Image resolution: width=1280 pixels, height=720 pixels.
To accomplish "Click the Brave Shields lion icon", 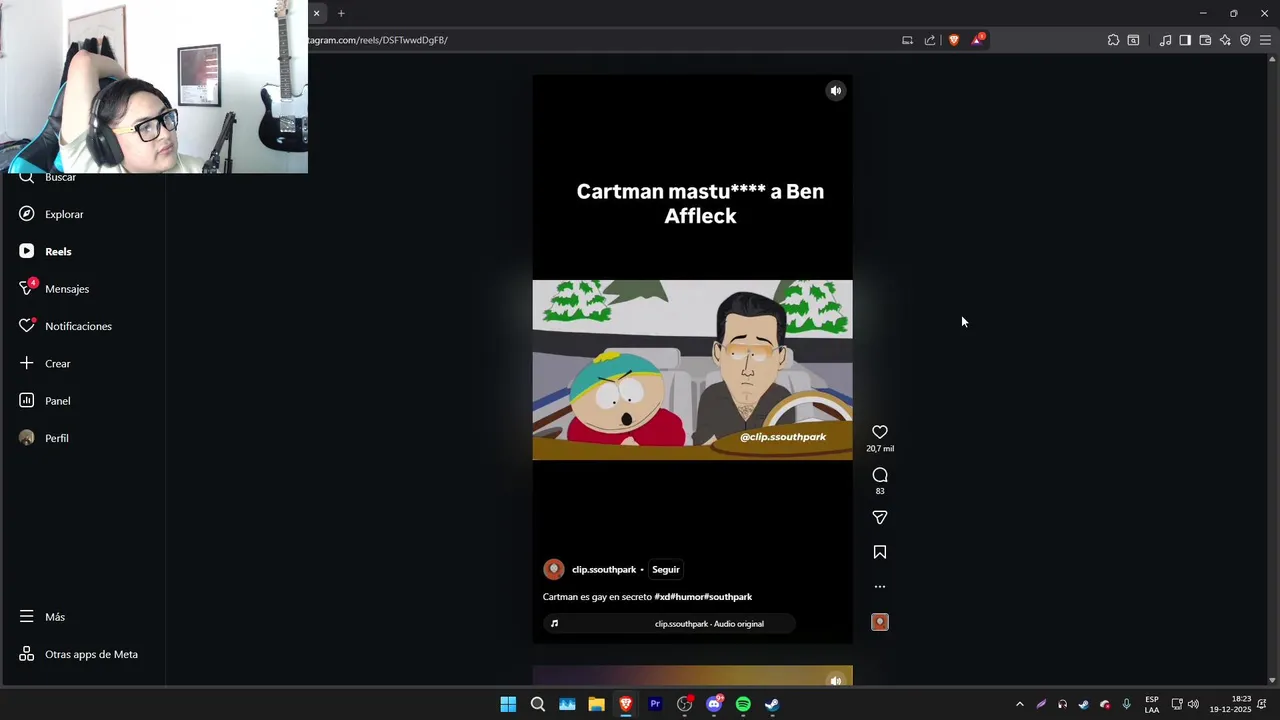I will [x=954, y=40].
